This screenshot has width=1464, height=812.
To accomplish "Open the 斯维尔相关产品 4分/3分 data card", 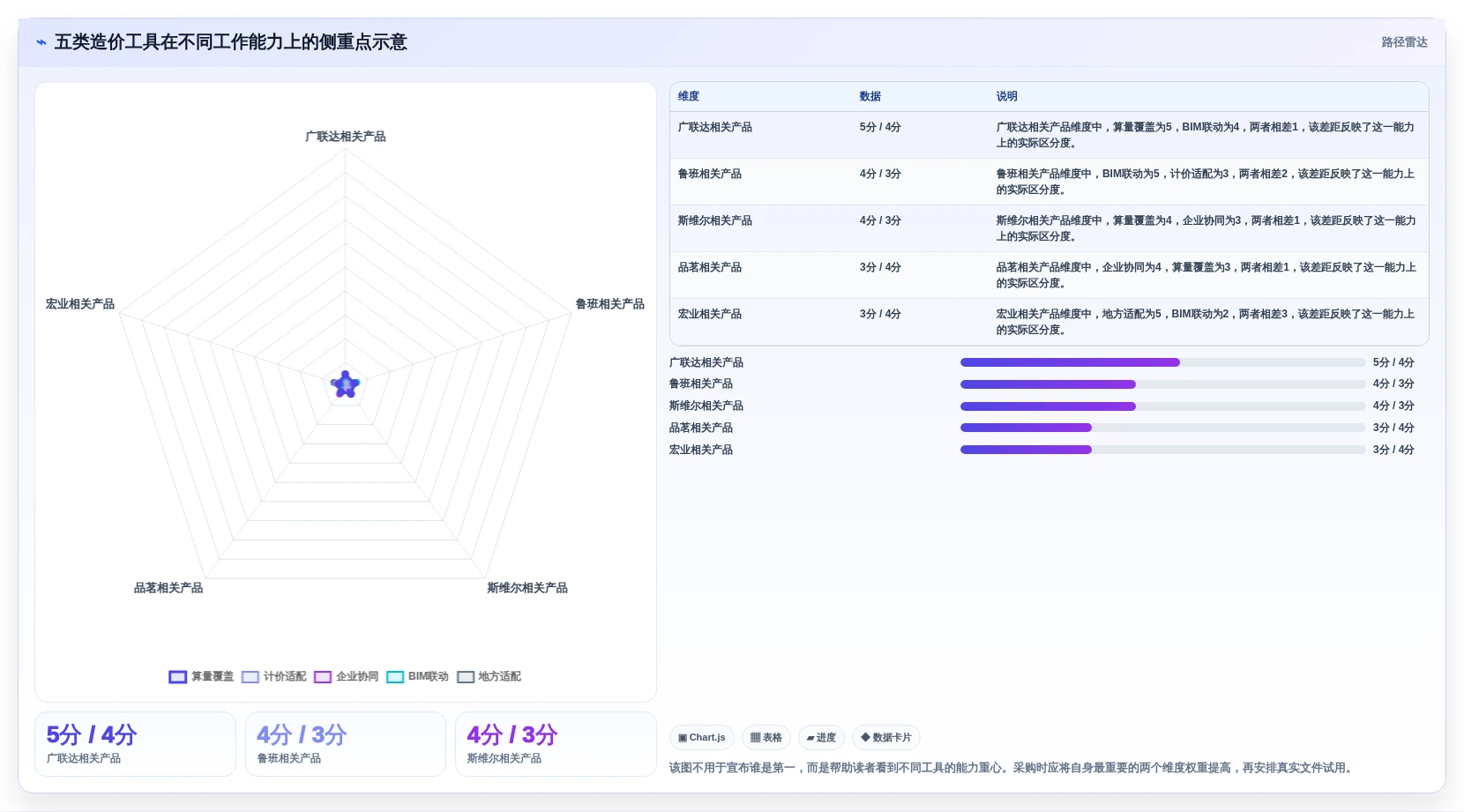I will coord(556,744).
